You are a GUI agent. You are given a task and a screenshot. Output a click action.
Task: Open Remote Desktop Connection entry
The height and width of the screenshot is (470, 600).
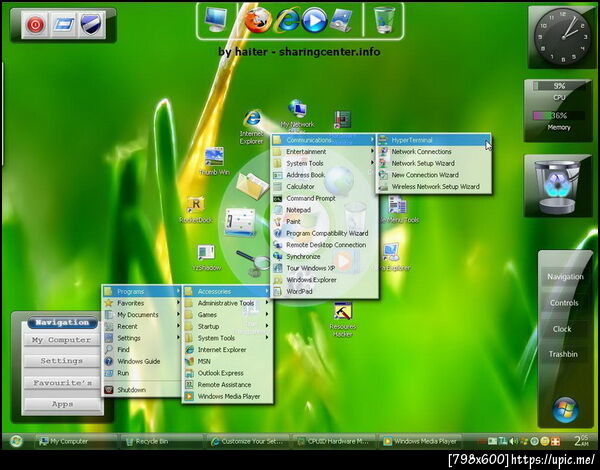tap(324, 245)
